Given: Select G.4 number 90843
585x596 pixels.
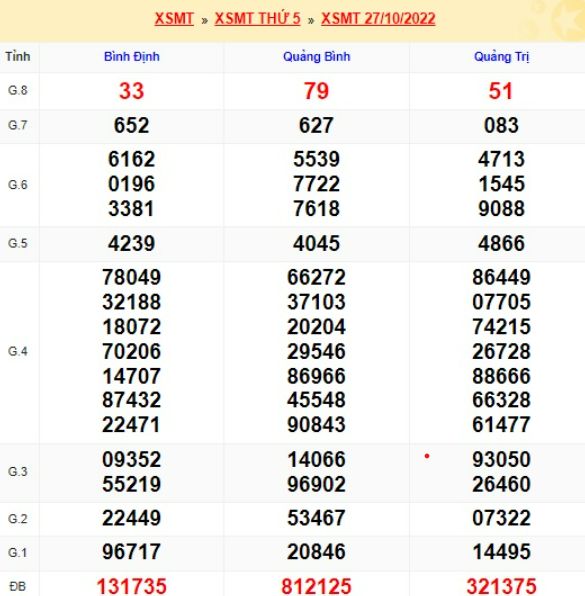Looking at the screenshot, I should pos(317,424).
